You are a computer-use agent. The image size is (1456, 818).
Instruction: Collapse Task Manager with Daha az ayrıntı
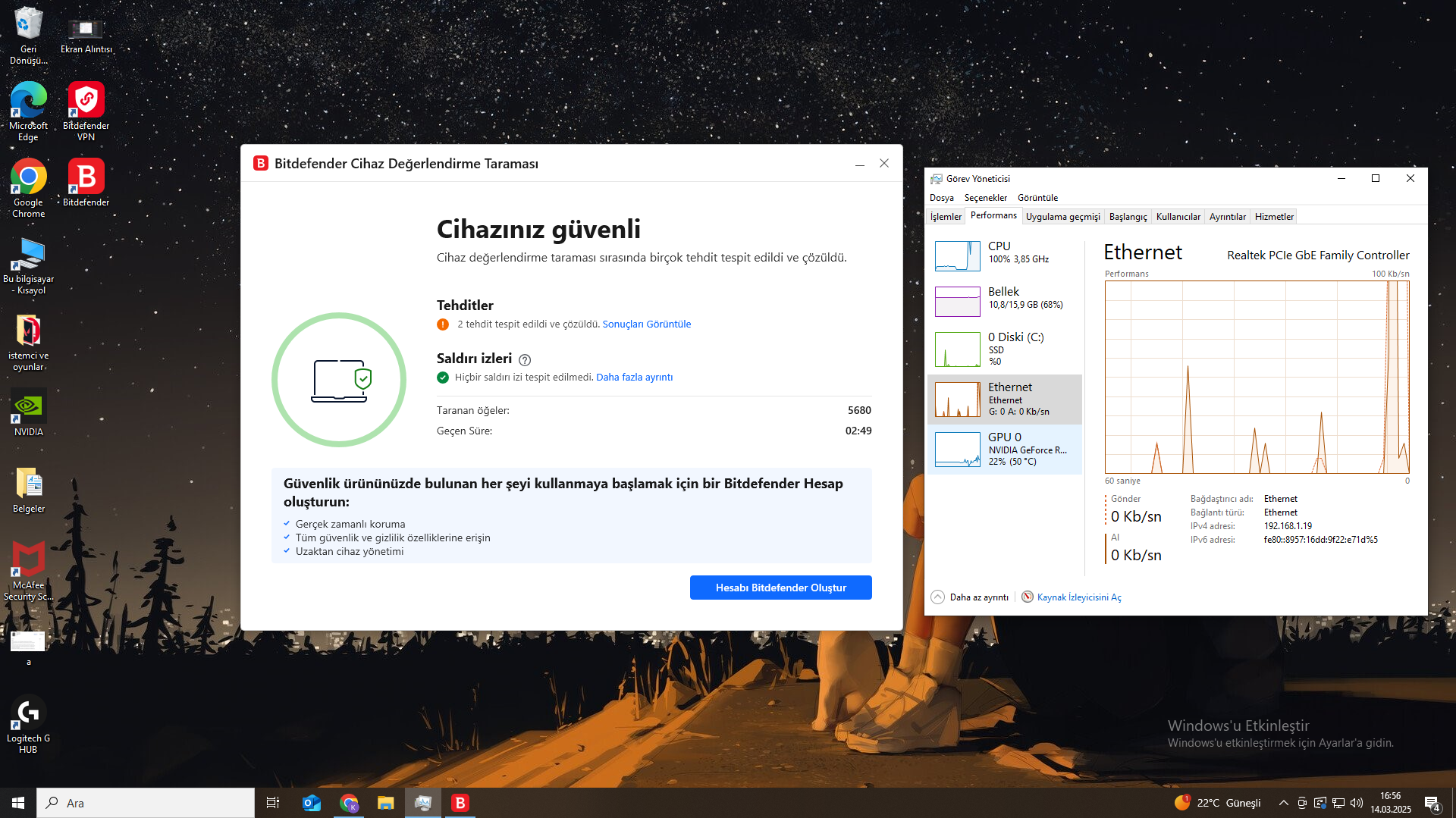(x=970, y=597)
